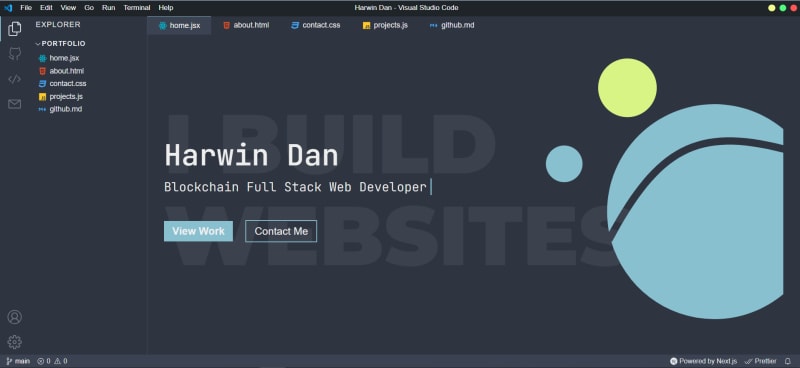Click the VS Code logo in title bar
This screenshot has height=368, width=800.
pos(8,8)
